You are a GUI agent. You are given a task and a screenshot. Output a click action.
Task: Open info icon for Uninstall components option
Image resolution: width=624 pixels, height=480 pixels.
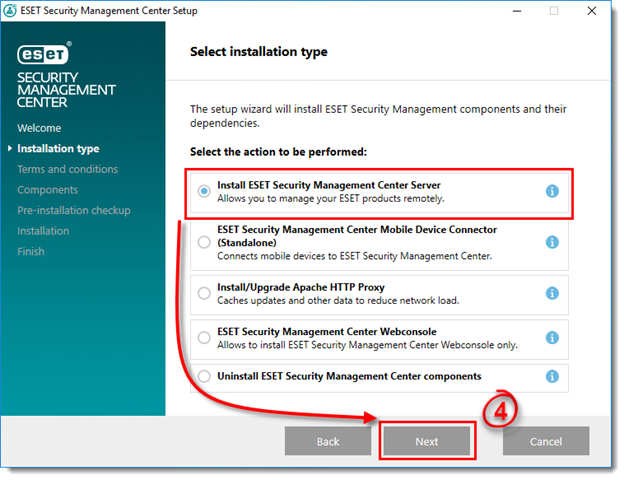(552, 376)
